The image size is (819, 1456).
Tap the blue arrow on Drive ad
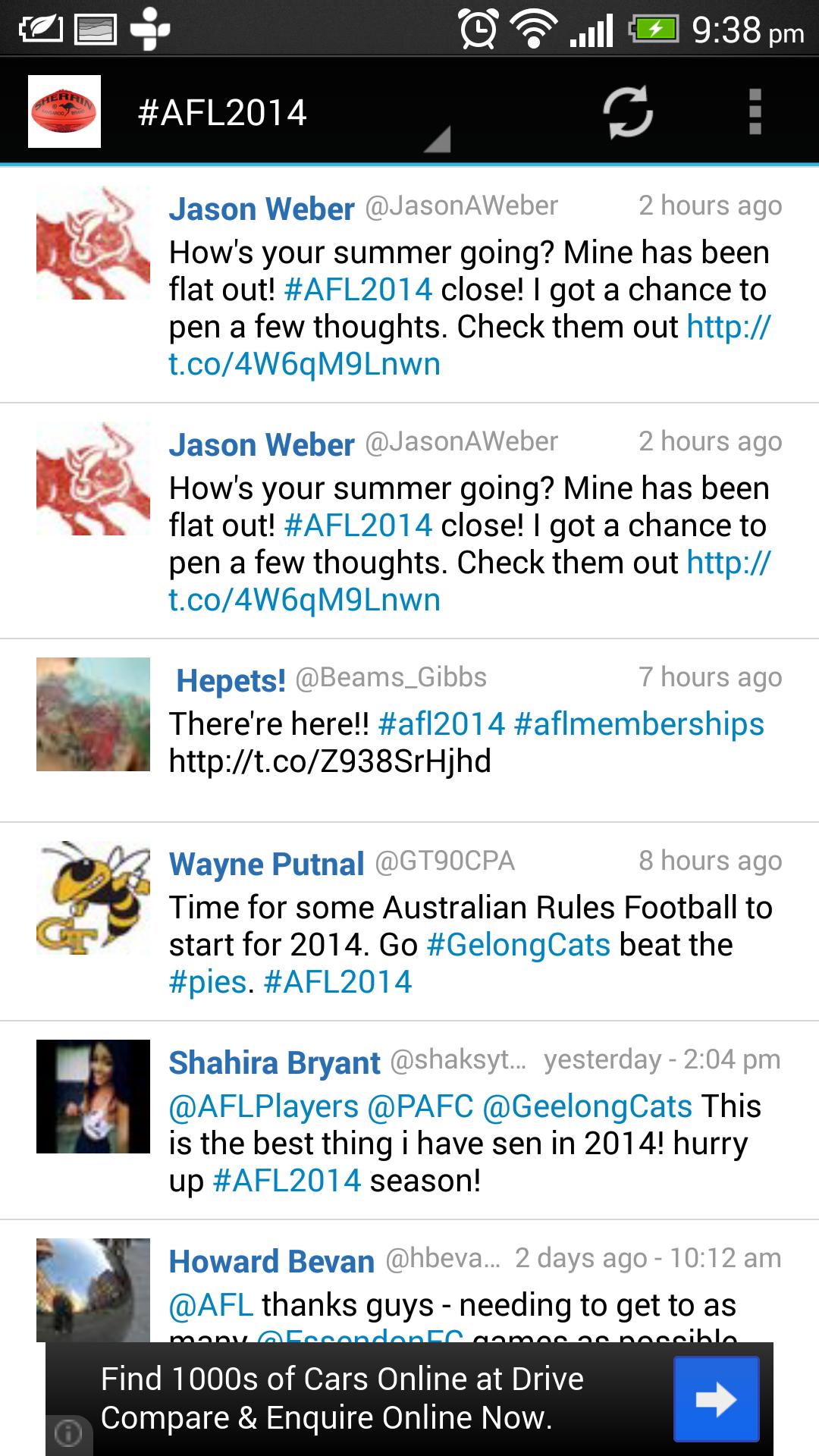(716, 1399)
